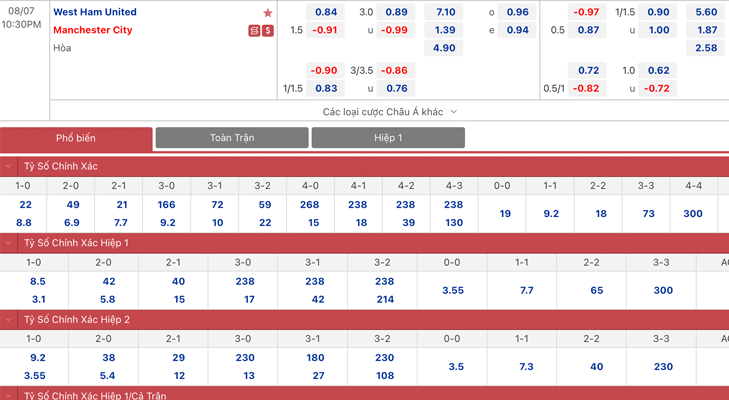Select odd goals odds 0.96
The width and height of the screenshot is (729, 400).
point(517,12)
